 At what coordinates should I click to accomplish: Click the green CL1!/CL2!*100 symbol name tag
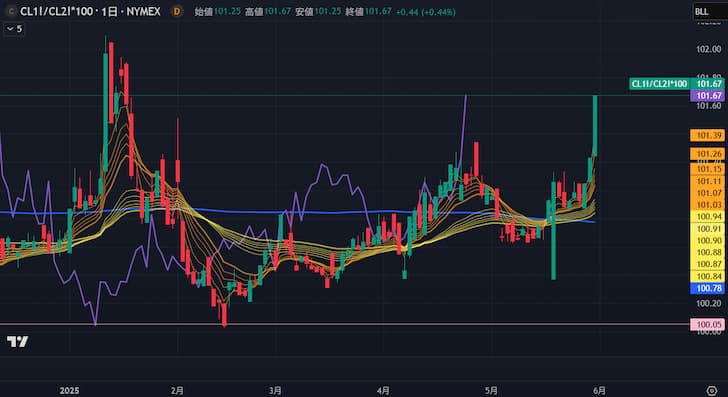(659, 84)
